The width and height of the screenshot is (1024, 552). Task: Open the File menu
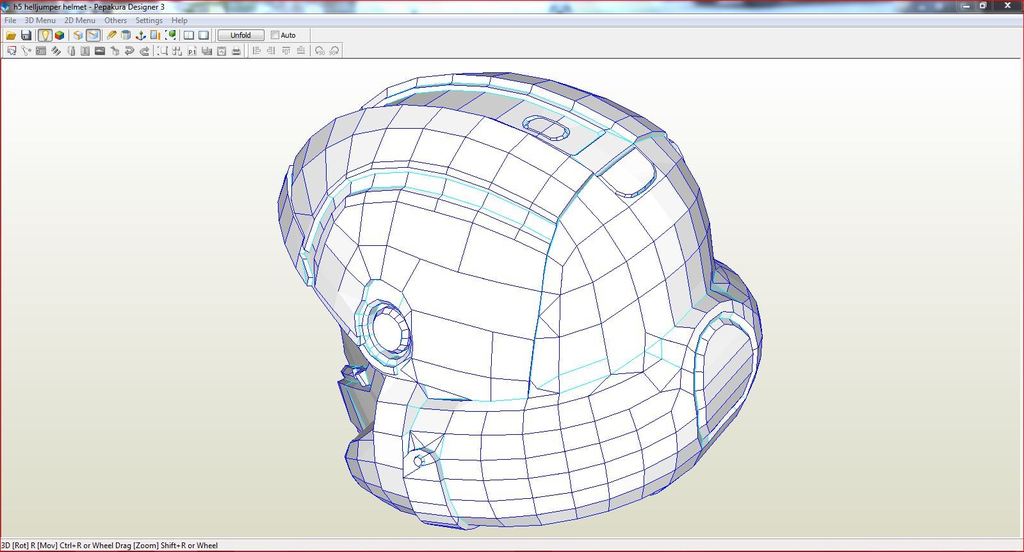tap(10, 20)
